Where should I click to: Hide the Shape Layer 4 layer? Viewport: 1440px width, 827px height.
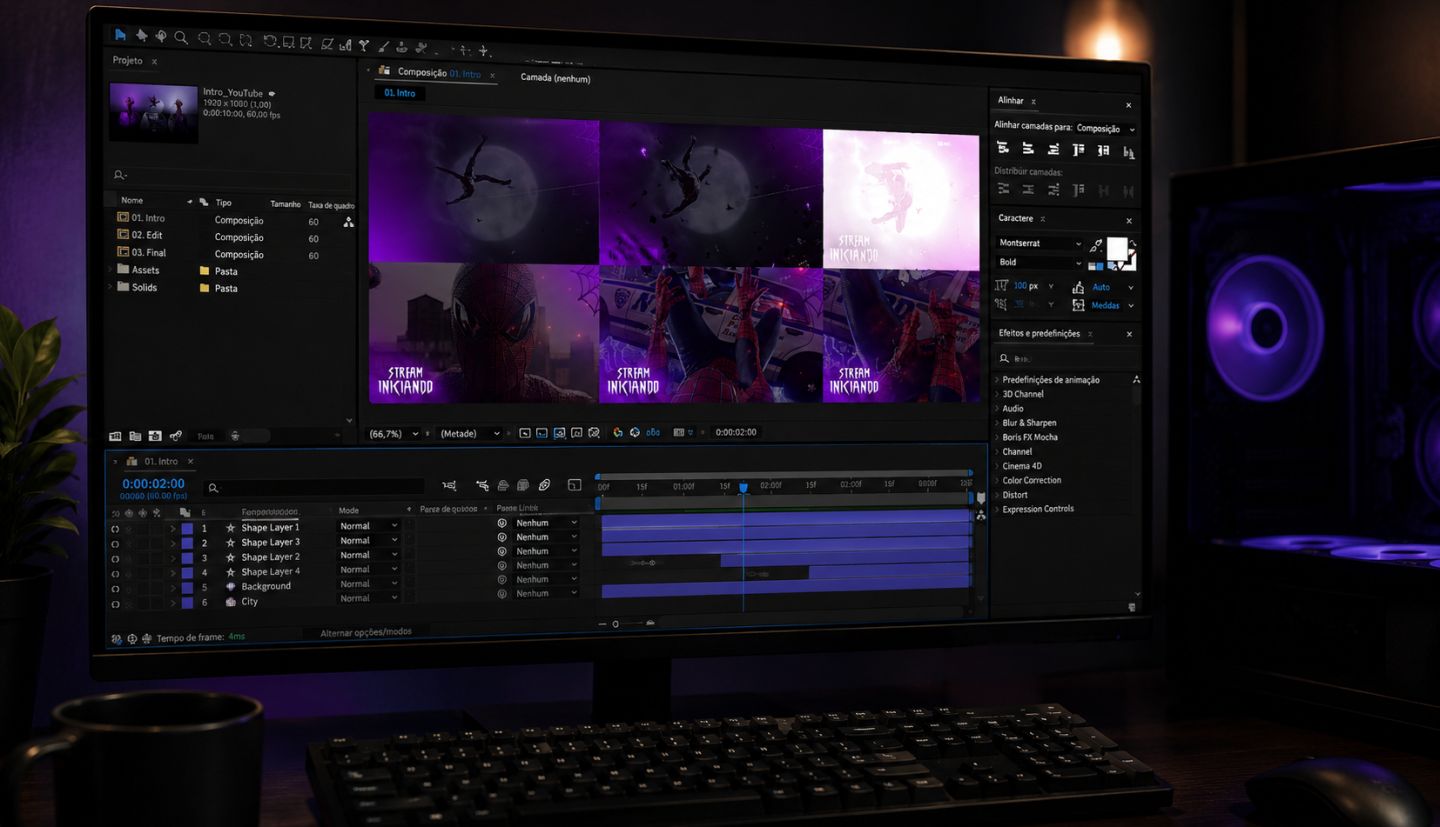pyautogui.click(x=115, y=574)
